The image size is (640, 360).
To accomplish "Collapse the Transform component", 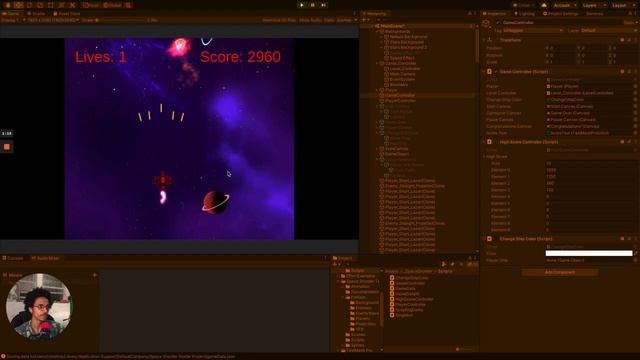I will click(484, 40).
